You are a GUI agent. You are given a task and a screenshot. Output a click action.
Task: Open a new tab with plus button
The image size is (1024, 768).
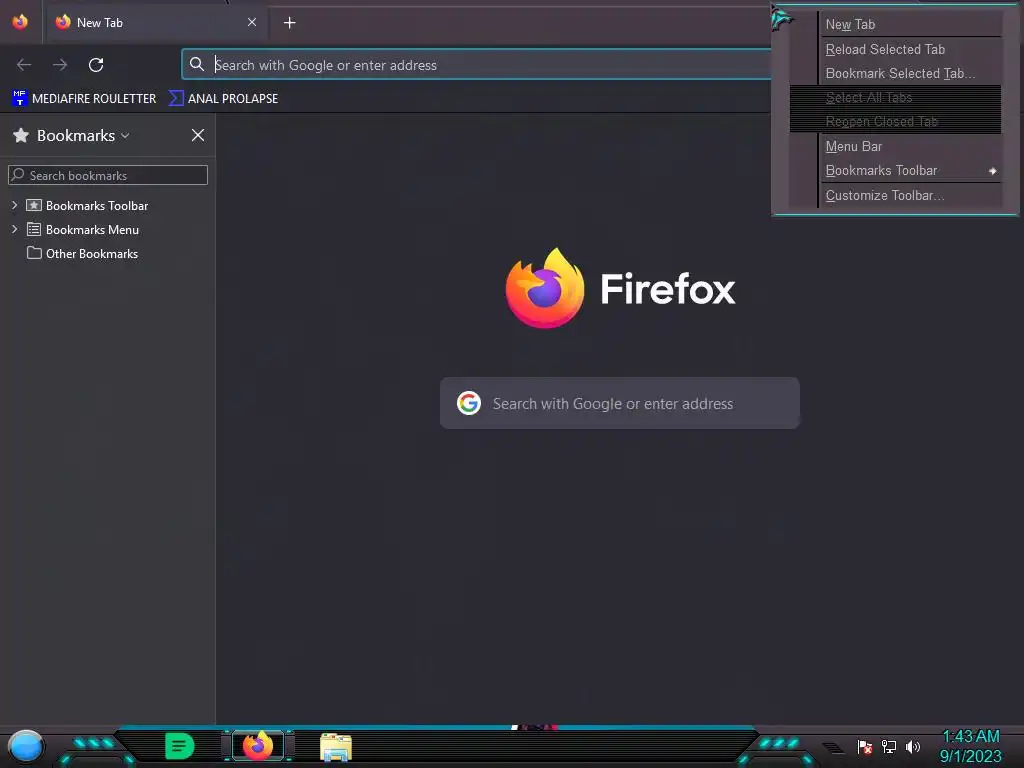point(289,23)
